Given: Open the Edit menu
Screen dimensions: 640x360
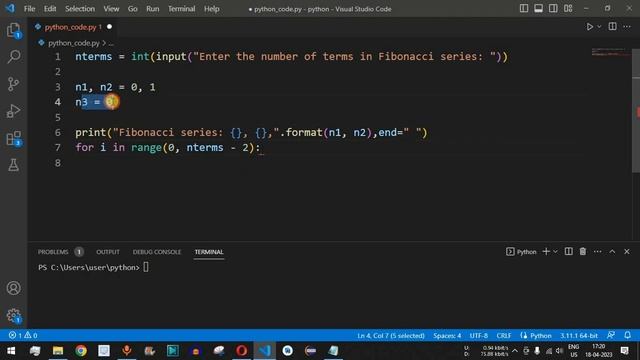Looking at the screenshot, I should (50, 9).
